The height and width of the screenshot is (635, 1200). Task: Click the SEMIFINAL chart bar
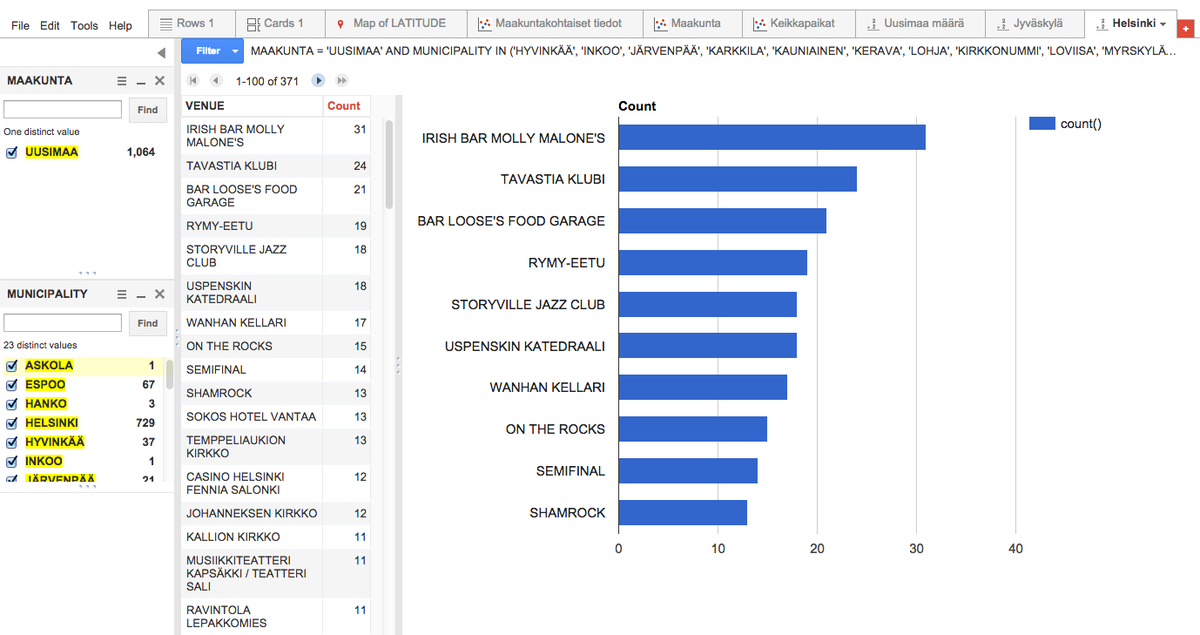click(688, 470)
